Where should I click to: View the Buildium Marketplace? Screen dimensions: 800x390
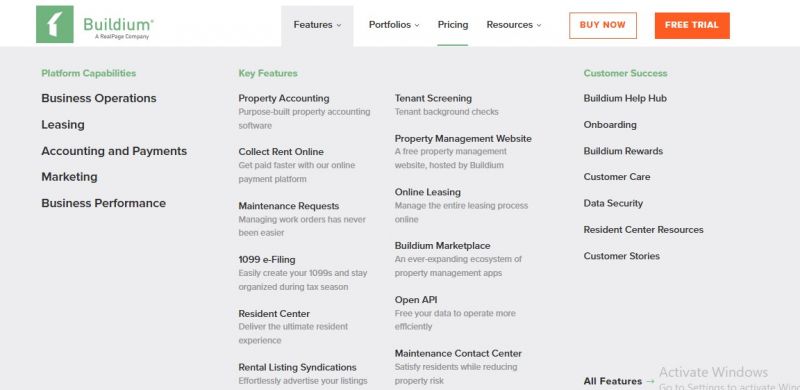(442, 246)
